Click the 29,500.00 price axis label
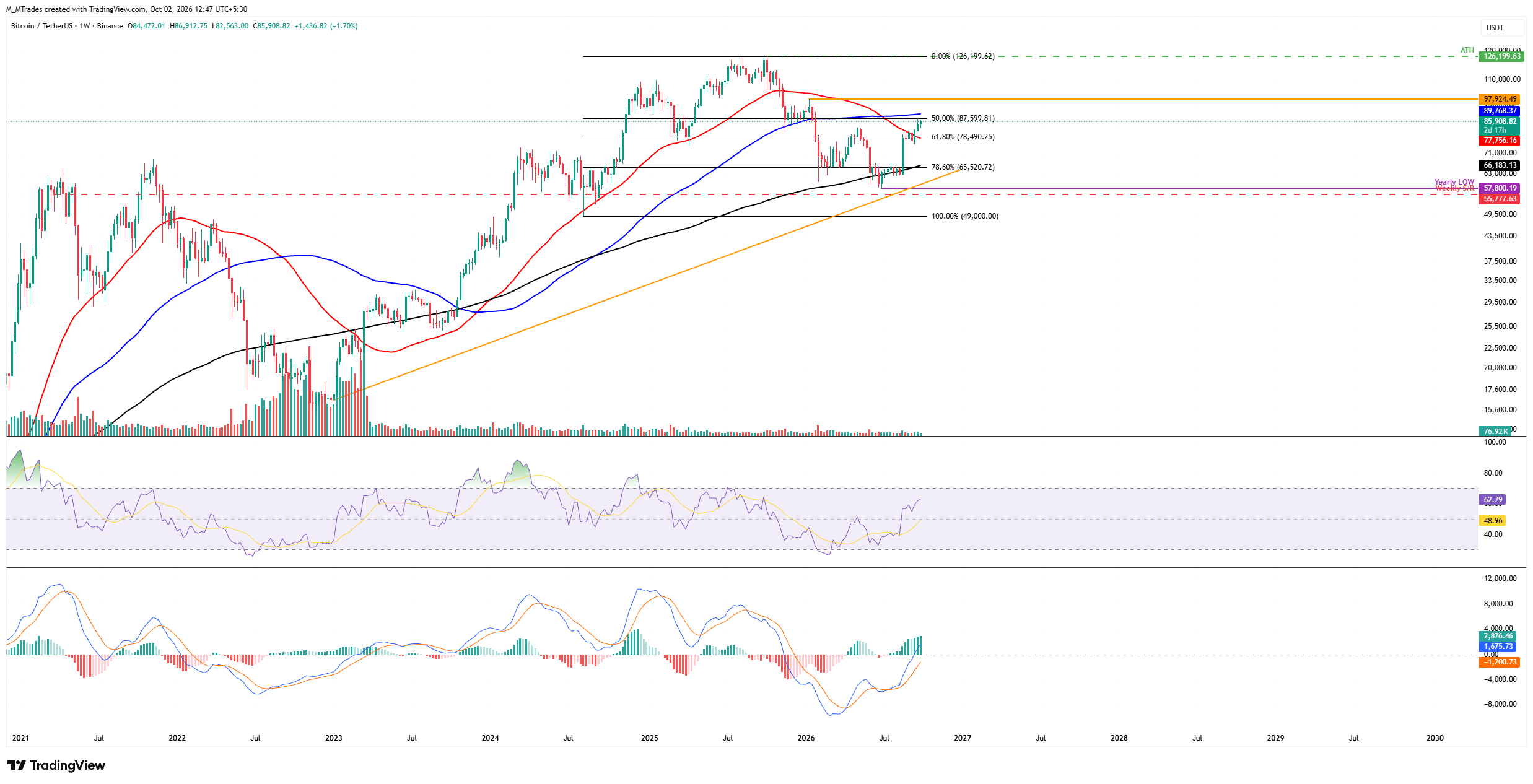This screenshot has height=784, width=1533. [x=1500, y=302]
